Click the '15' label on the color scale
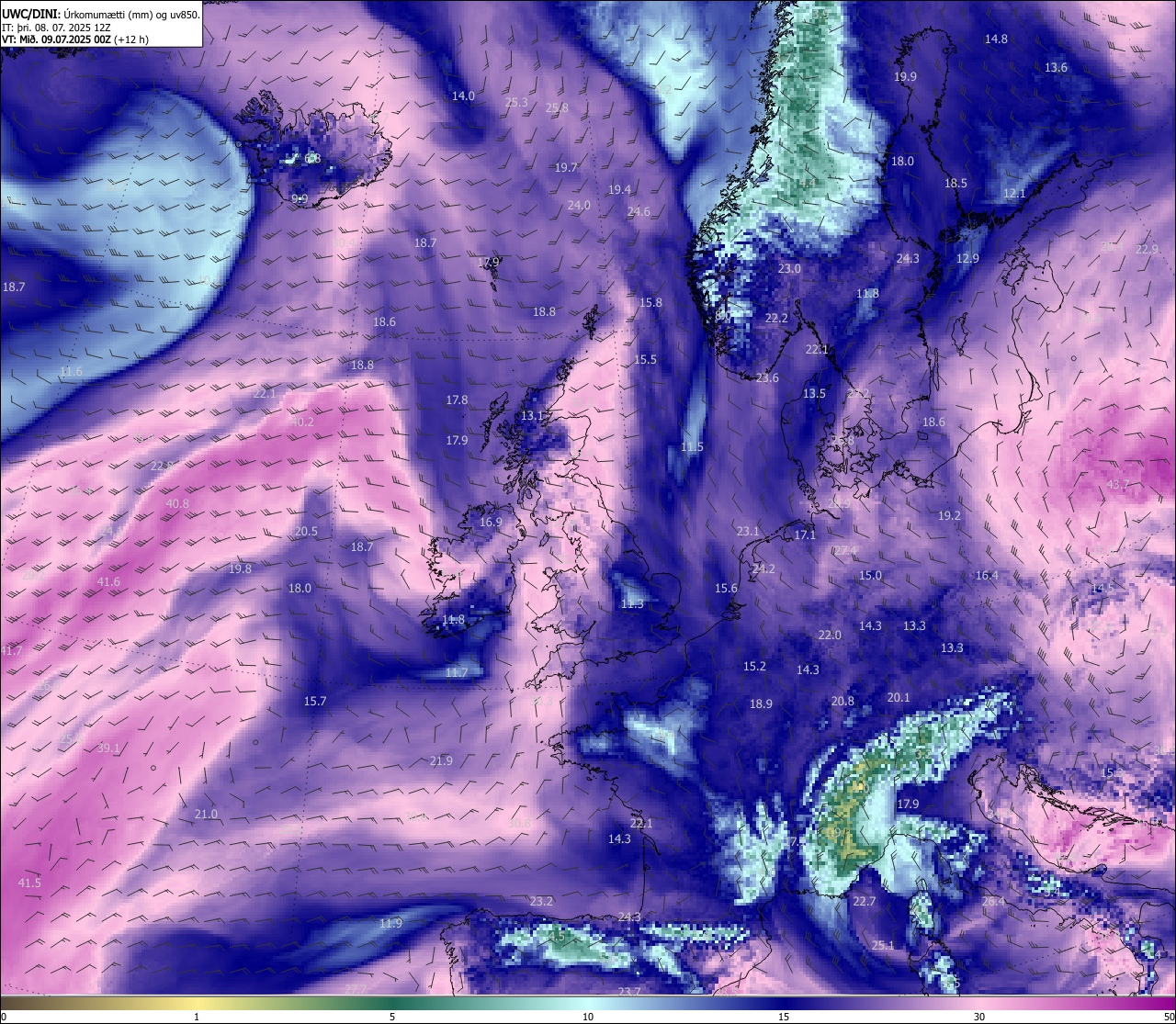 [x=784, y=1017]
